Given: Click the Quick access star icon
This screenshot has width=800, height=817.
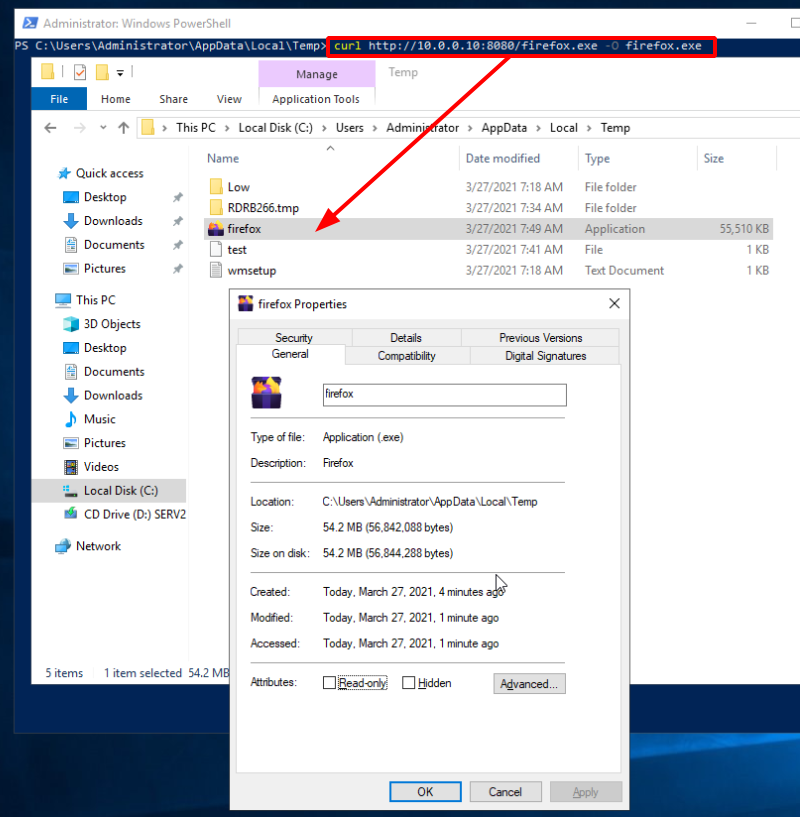Looking at the screenshot, I should (x=64, y=173).
